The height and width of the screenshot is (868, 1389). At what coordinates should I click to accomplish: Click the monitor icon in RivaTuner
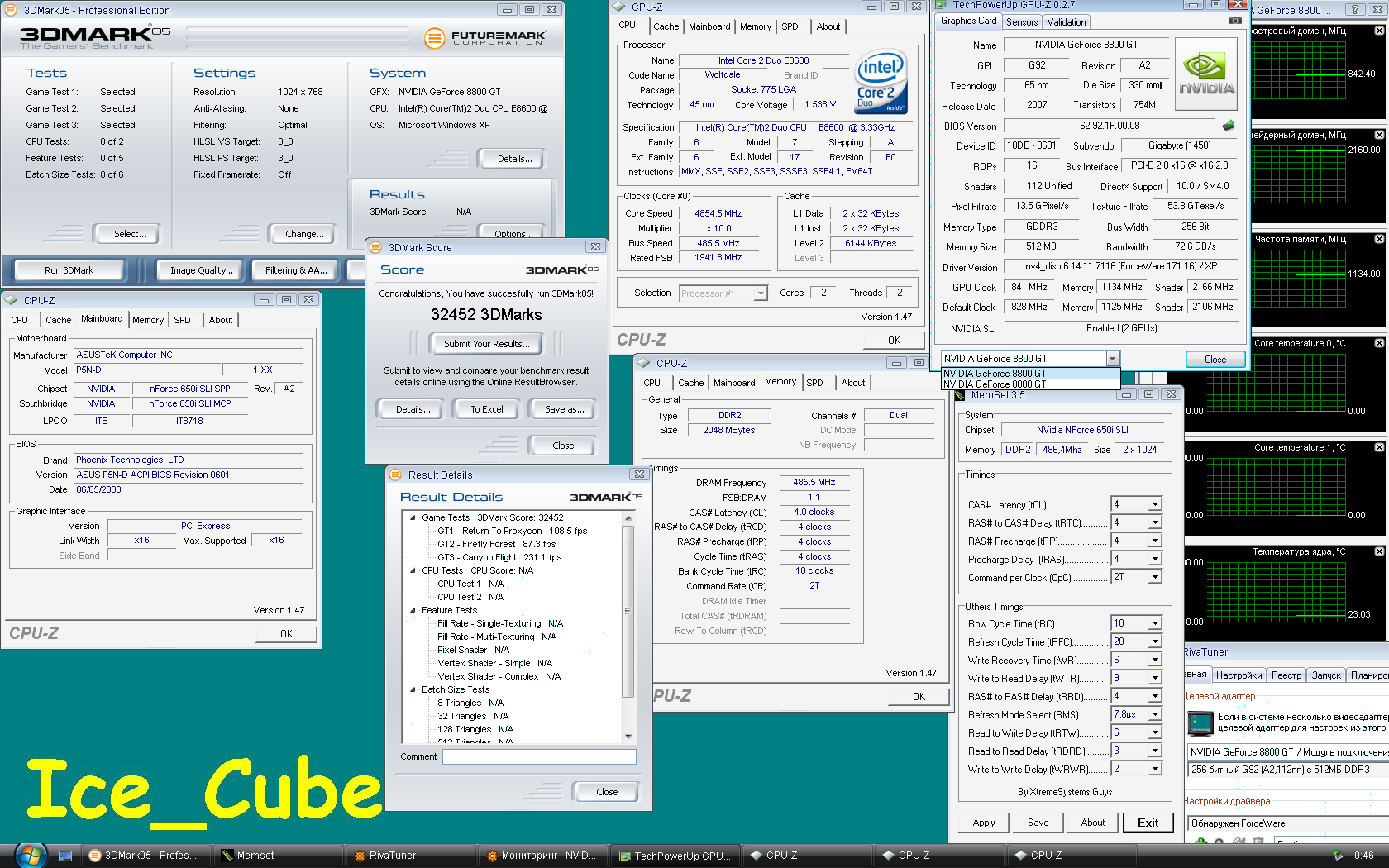pos(1200,723)
